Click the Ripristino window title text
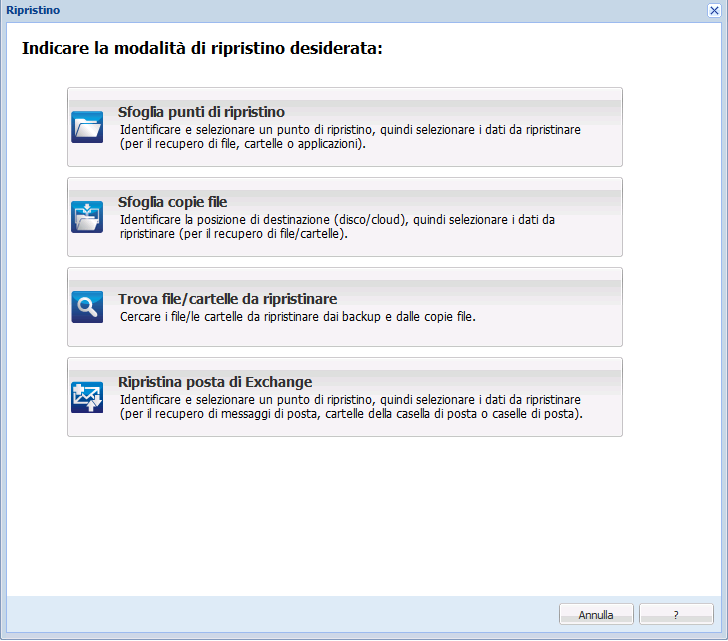Screen dimensions: 728x641 [x=33, y=10]
